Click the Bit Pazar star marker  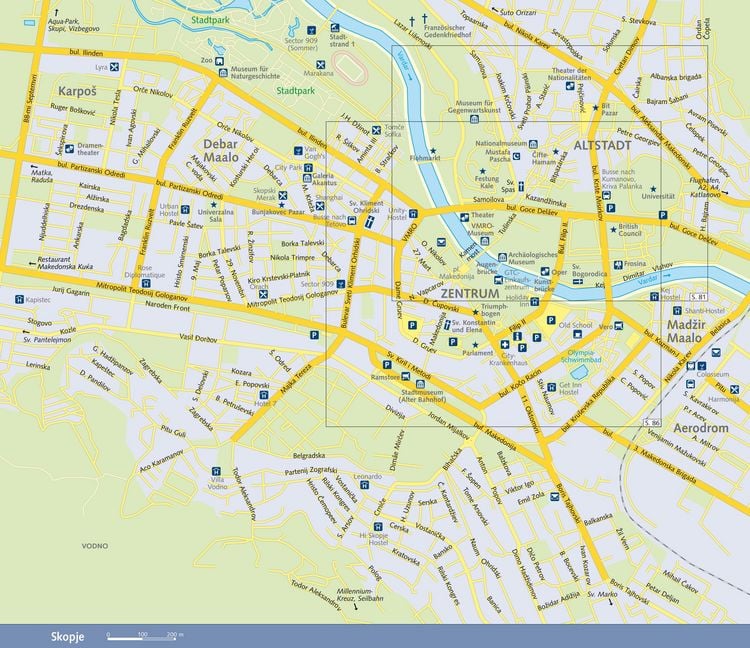tap(596, 108)
